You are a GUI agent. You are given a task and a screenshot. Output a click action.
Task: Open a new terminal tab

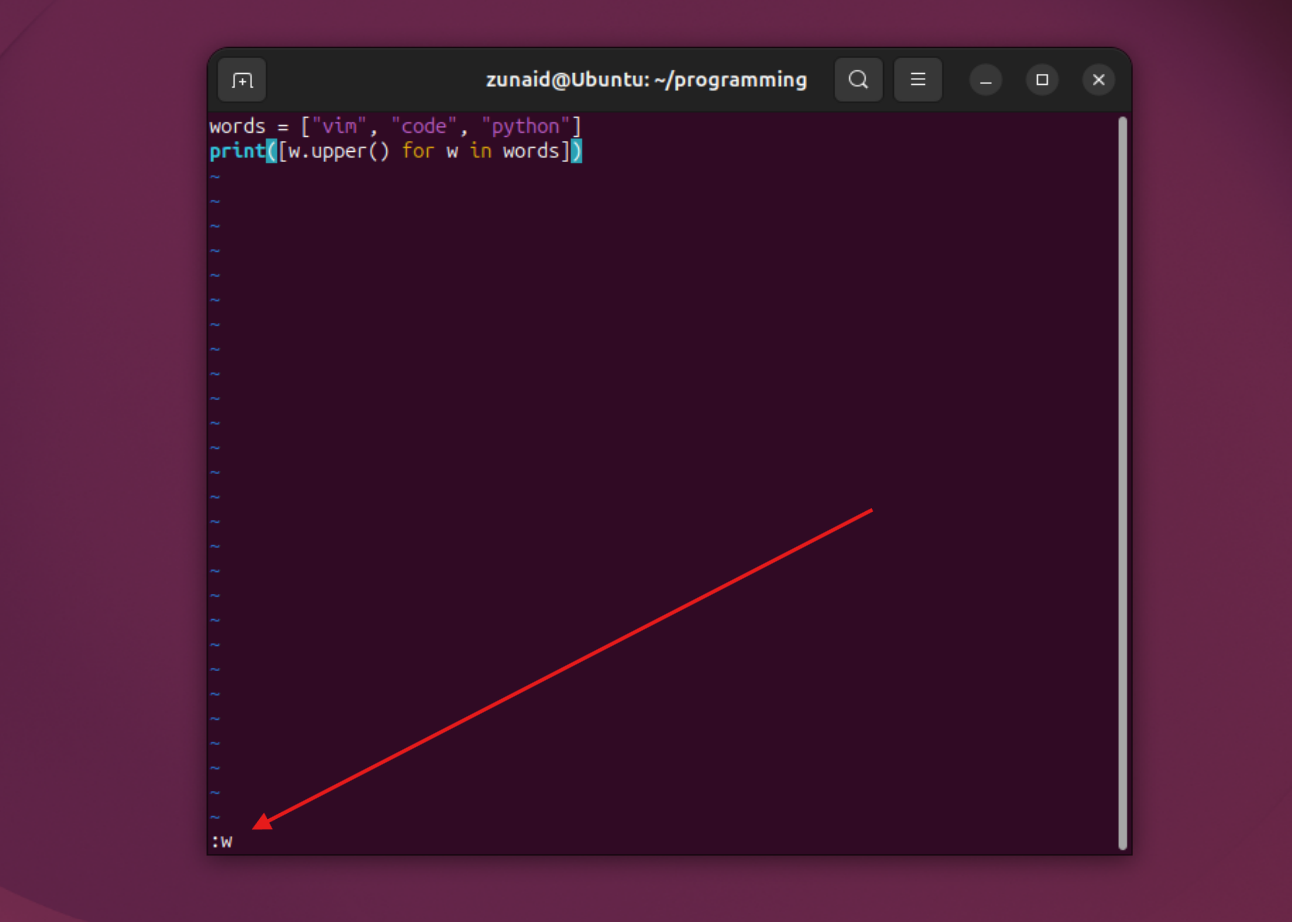pos(242,80)
